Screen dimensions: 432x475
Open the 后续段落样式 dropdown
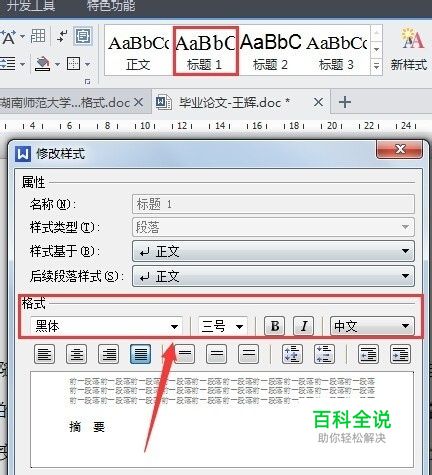pos(273,276)
